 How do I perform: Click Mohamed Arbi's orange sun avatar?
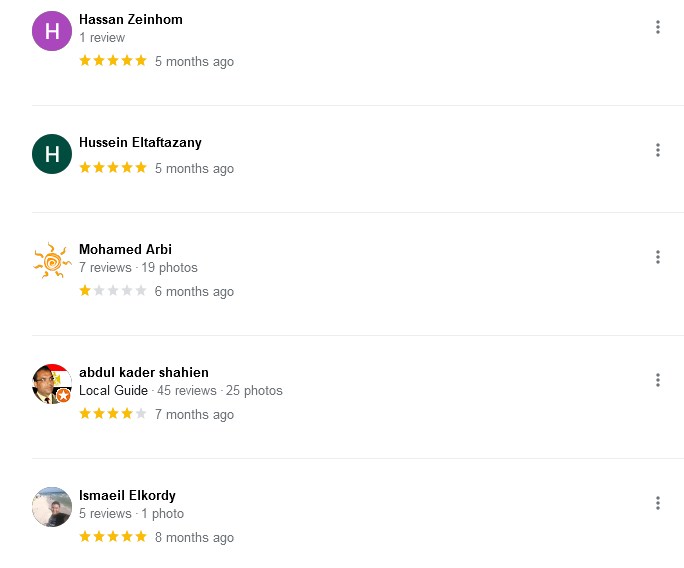[52, 261]
